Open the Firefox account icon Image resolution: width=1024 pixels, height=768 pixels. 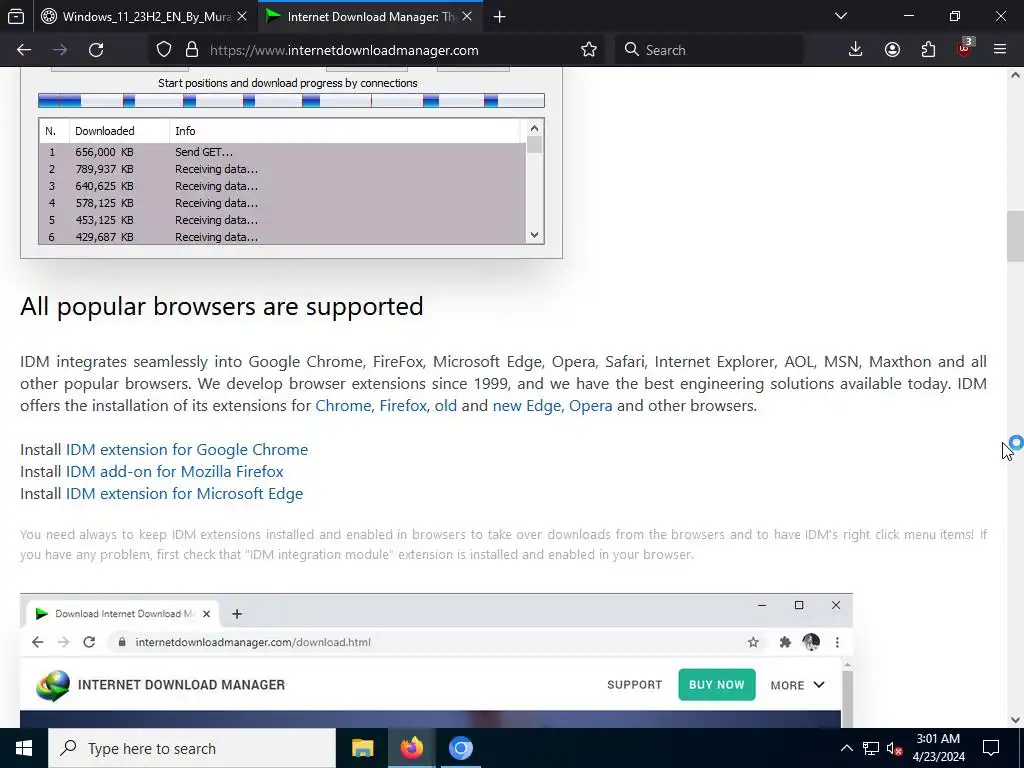coord(892,50)
